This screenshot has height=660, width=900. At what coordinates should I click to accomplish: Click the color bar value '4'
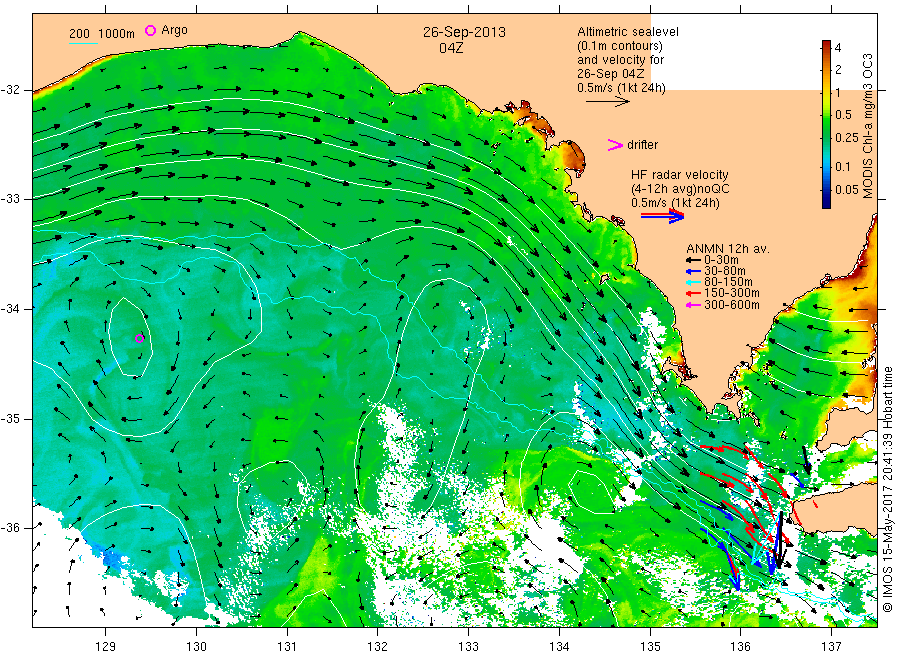click(x=838, y=48)
